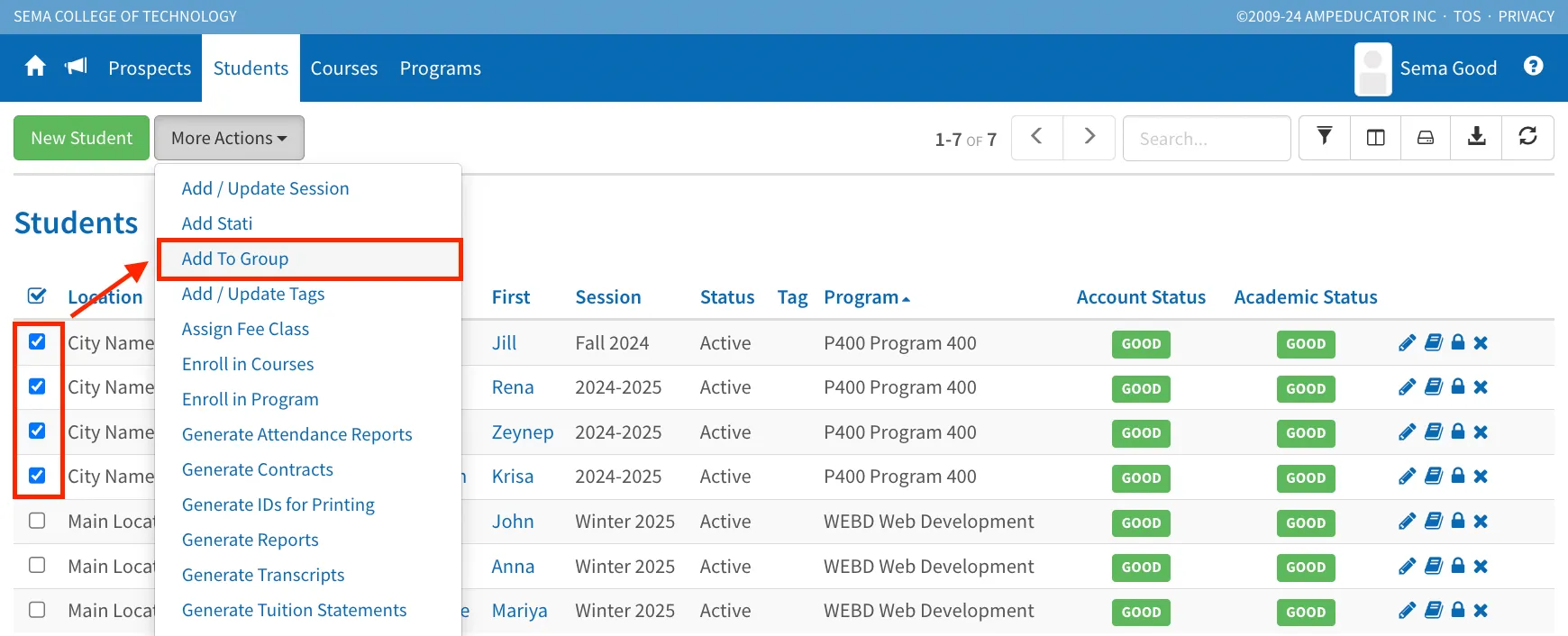Collapse the More Actions dropdown
1568x636 pixels.
pyautogui.click(x=229, y=138)
